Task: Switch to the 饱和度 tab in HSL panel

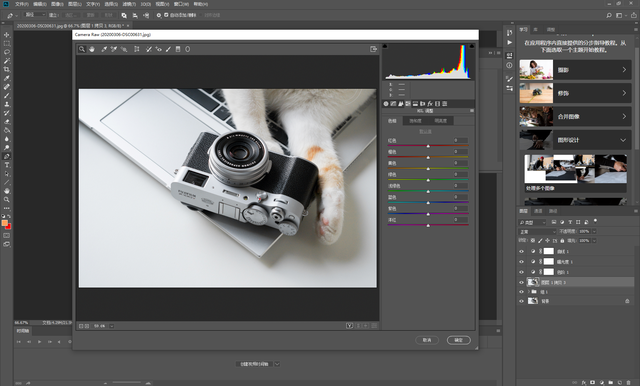Action: tap(415, 121)
